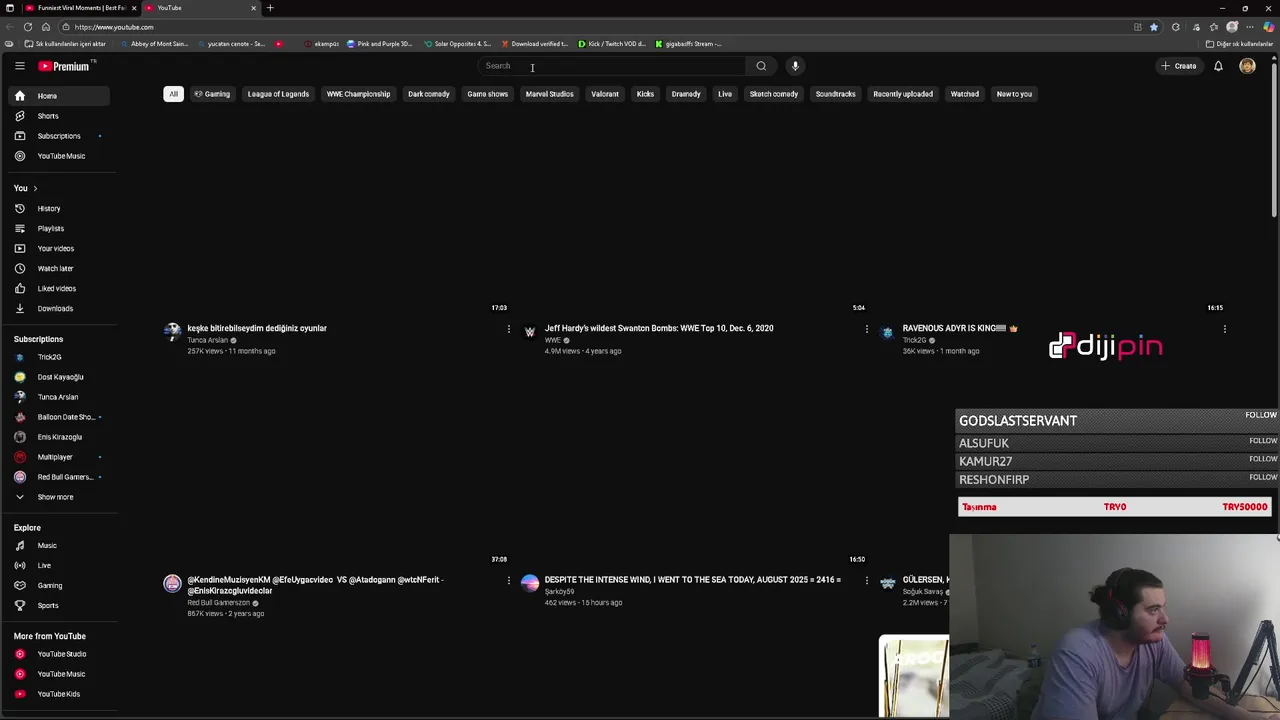Viewport: 1280px width, 720px height.
Task: Select the Soundtracks chip
Action: tap(836, 94)
